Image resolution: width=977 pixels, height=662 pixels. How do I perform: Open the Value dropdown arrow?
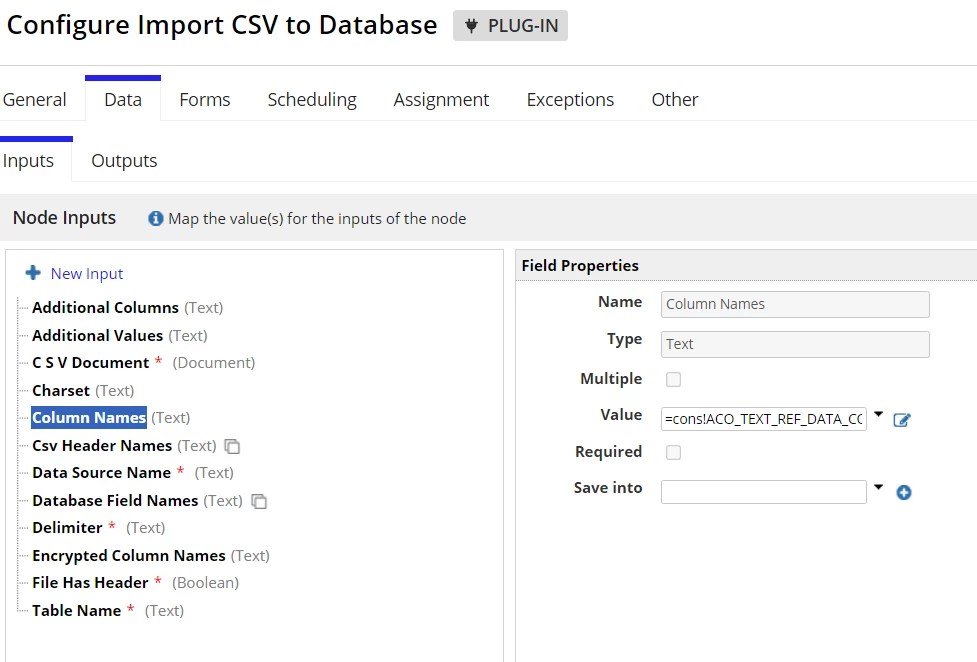pyautogui.click(x=879, y=414)
